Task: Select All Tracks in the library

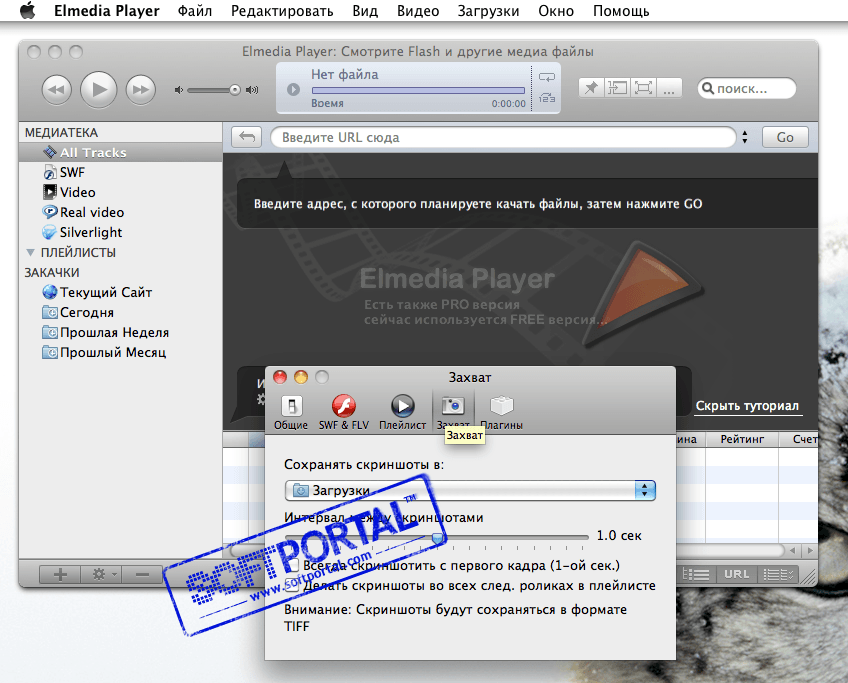Action: (121, 152)
